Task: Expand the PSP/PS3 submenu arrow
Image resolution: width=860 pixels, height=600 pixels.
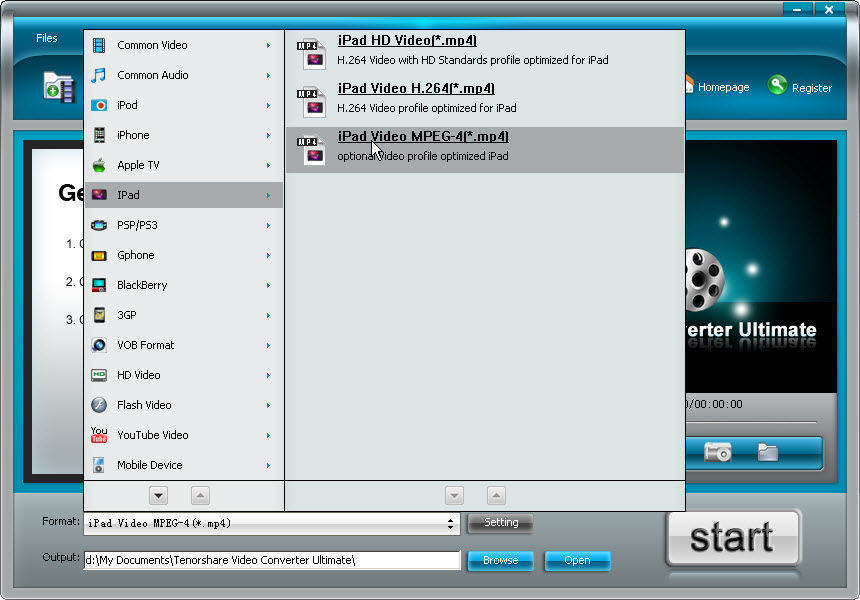Action: coord(268,225)
